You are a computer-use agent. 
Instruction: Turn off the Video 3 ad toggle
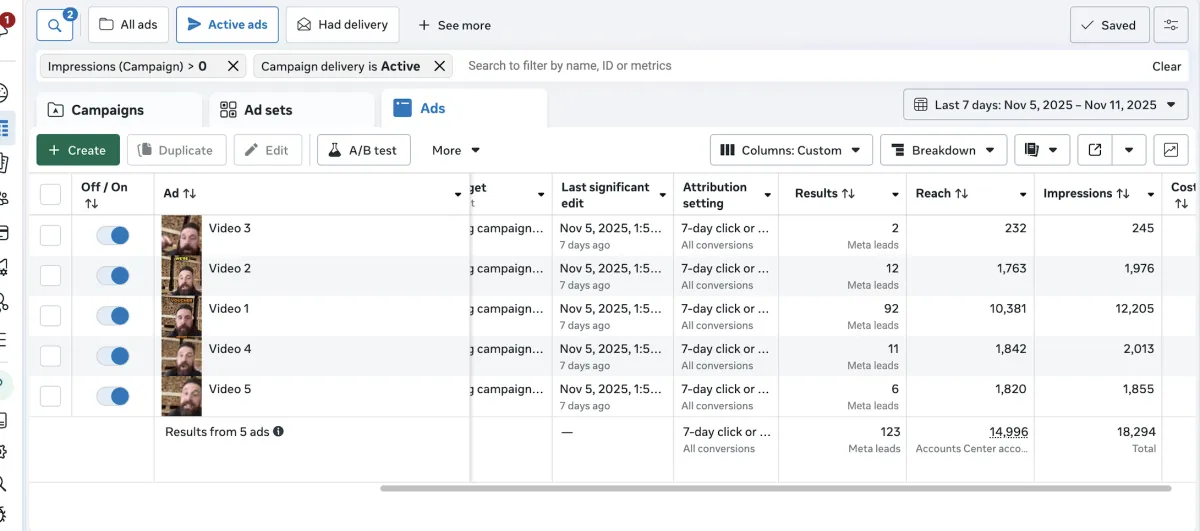click(113, 235)
